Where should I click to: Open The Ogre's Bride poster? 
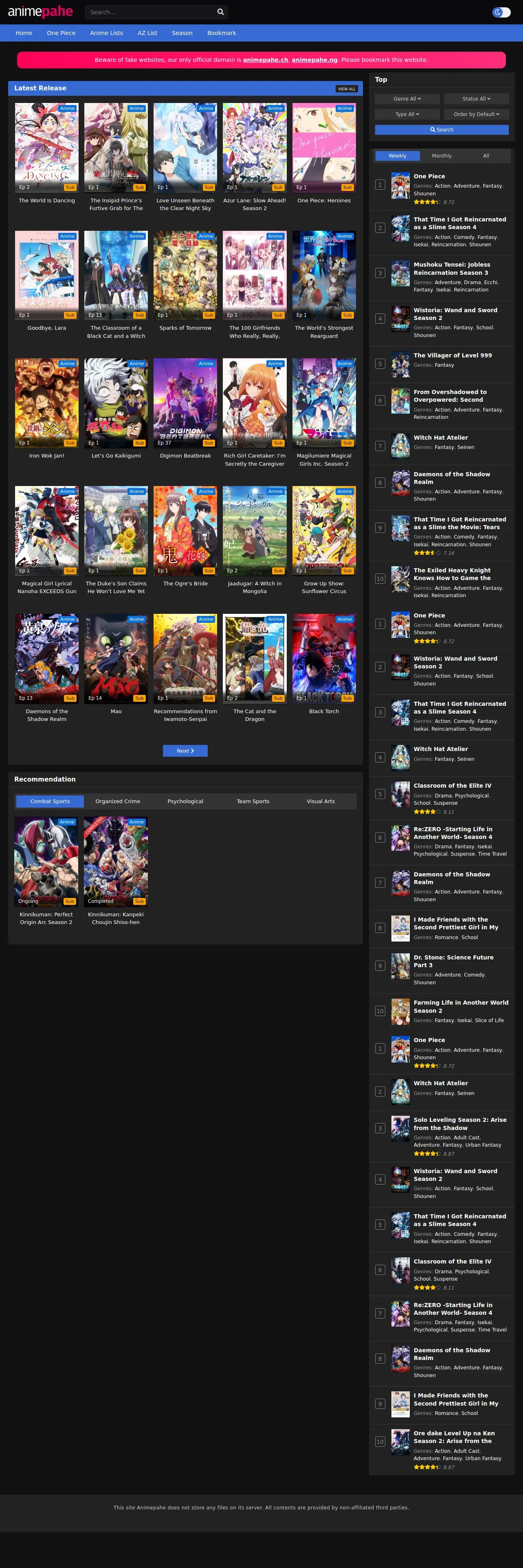tap(185, 531)
